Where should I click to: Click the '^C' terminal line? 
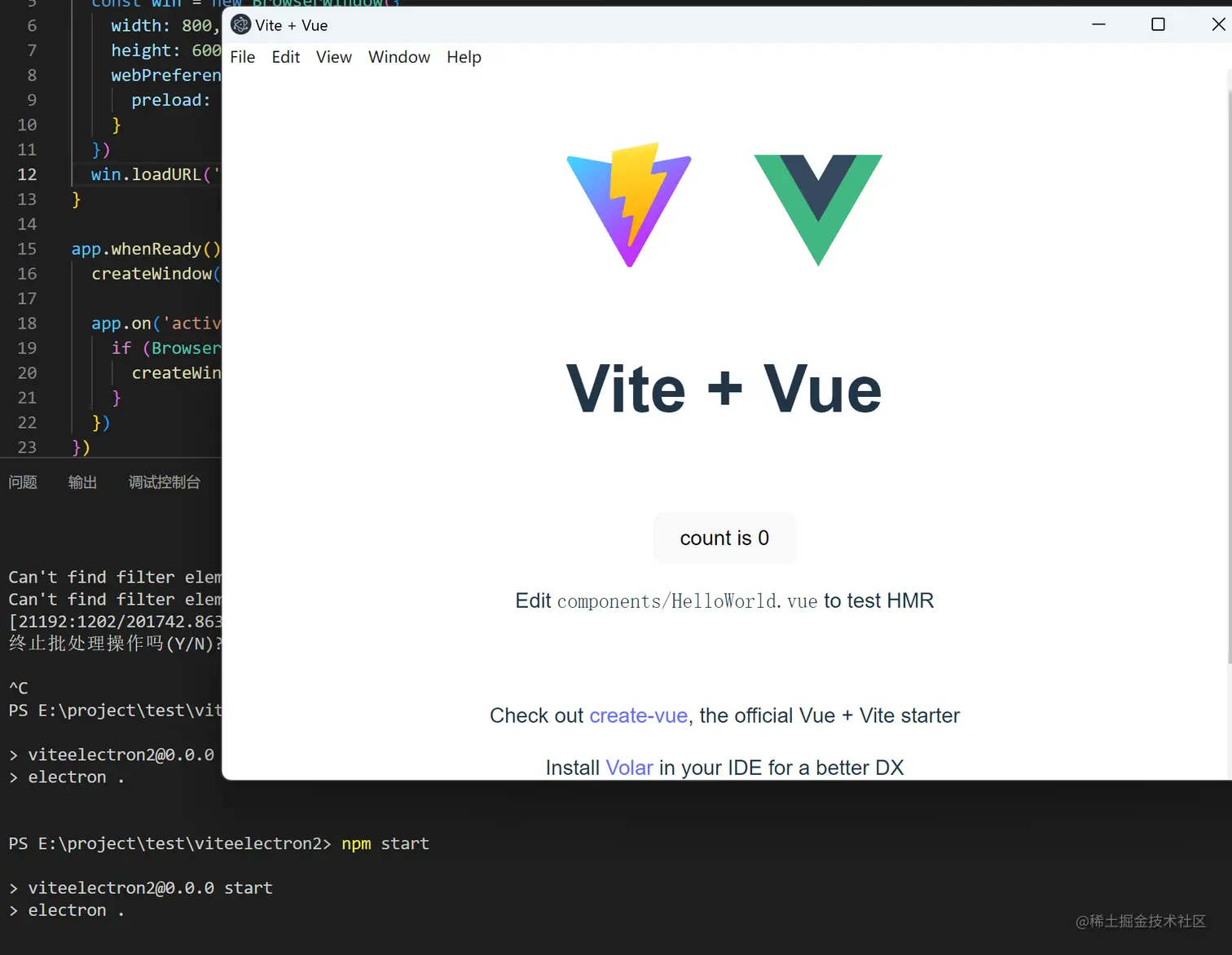coord(18,688)
